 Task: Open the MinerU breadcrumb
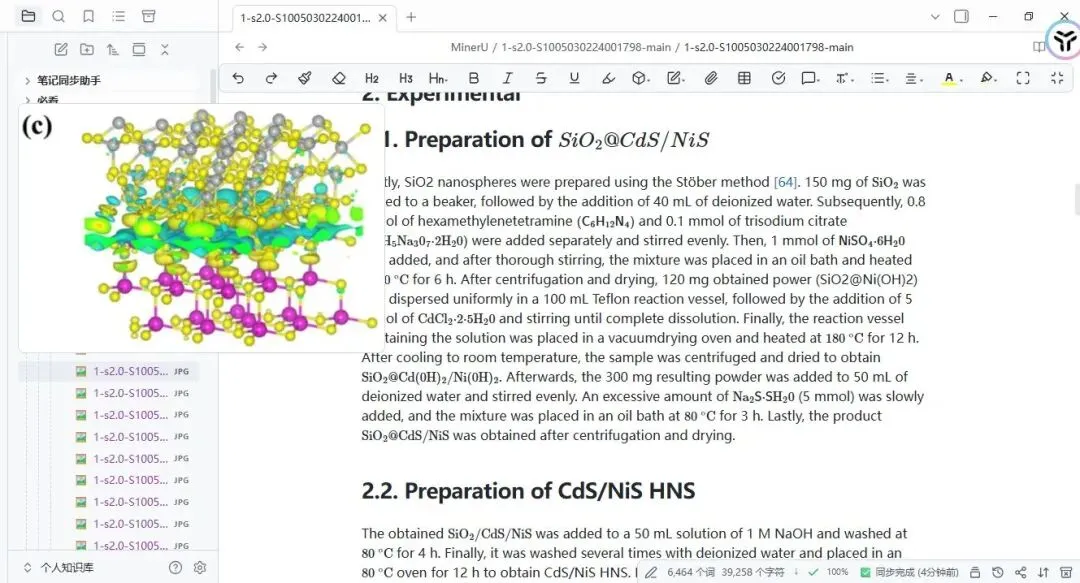(x=469, y=47)
